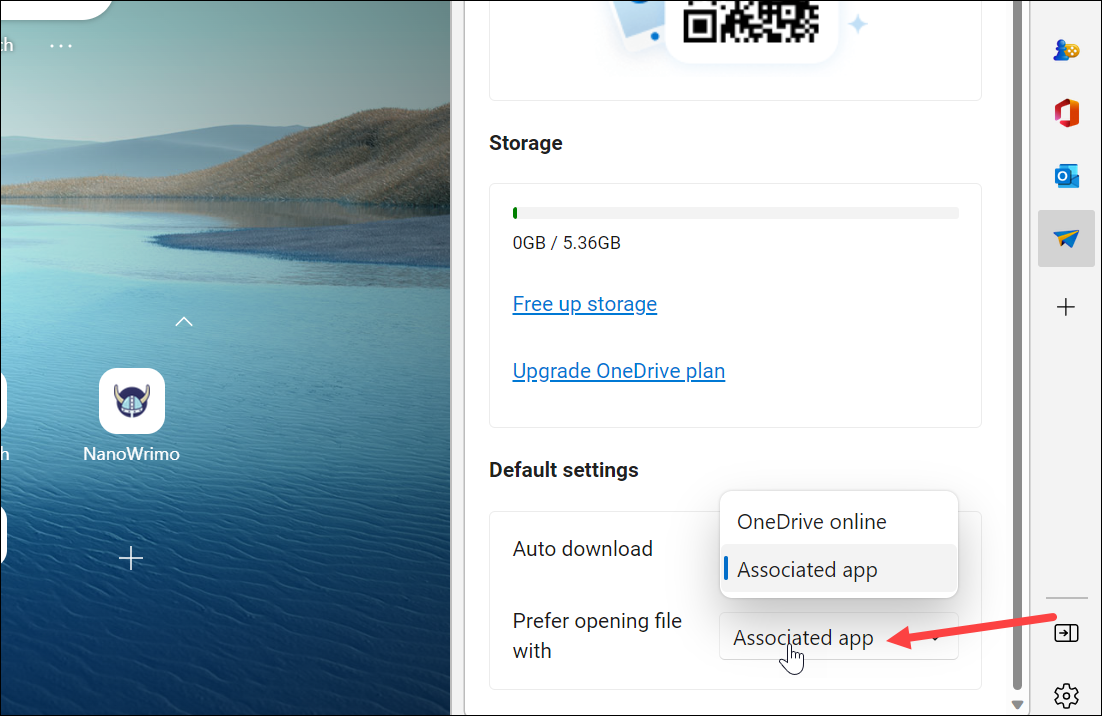Open the Prefer opening file with dropdown
1102x716 pixels.
(x=838, y=637)
